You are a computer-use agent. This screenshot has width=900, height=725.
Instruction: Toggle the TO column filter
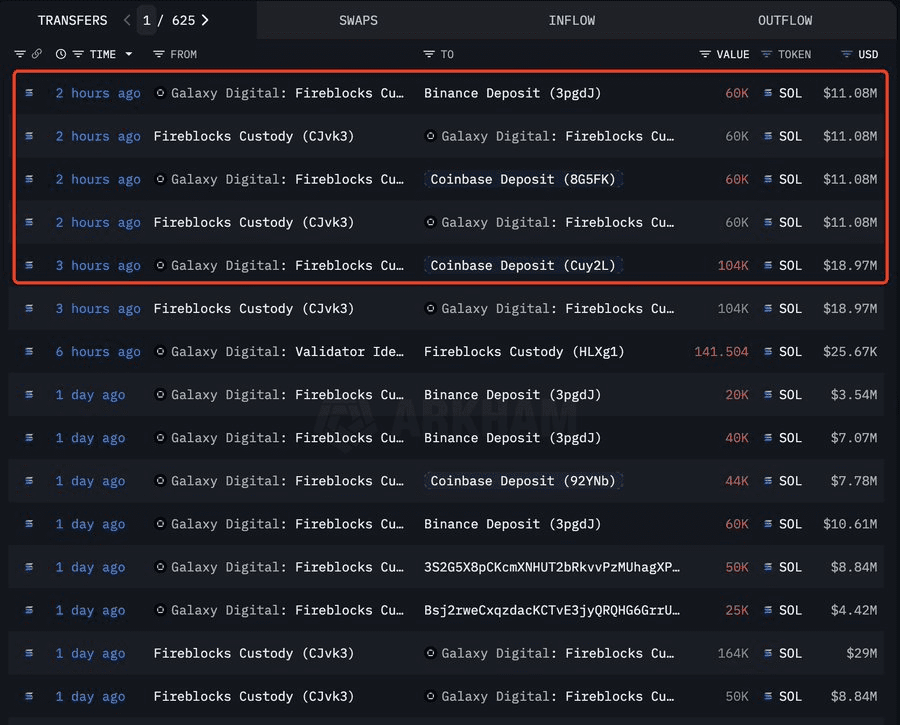pyautogui.click(x=429, y=54)
